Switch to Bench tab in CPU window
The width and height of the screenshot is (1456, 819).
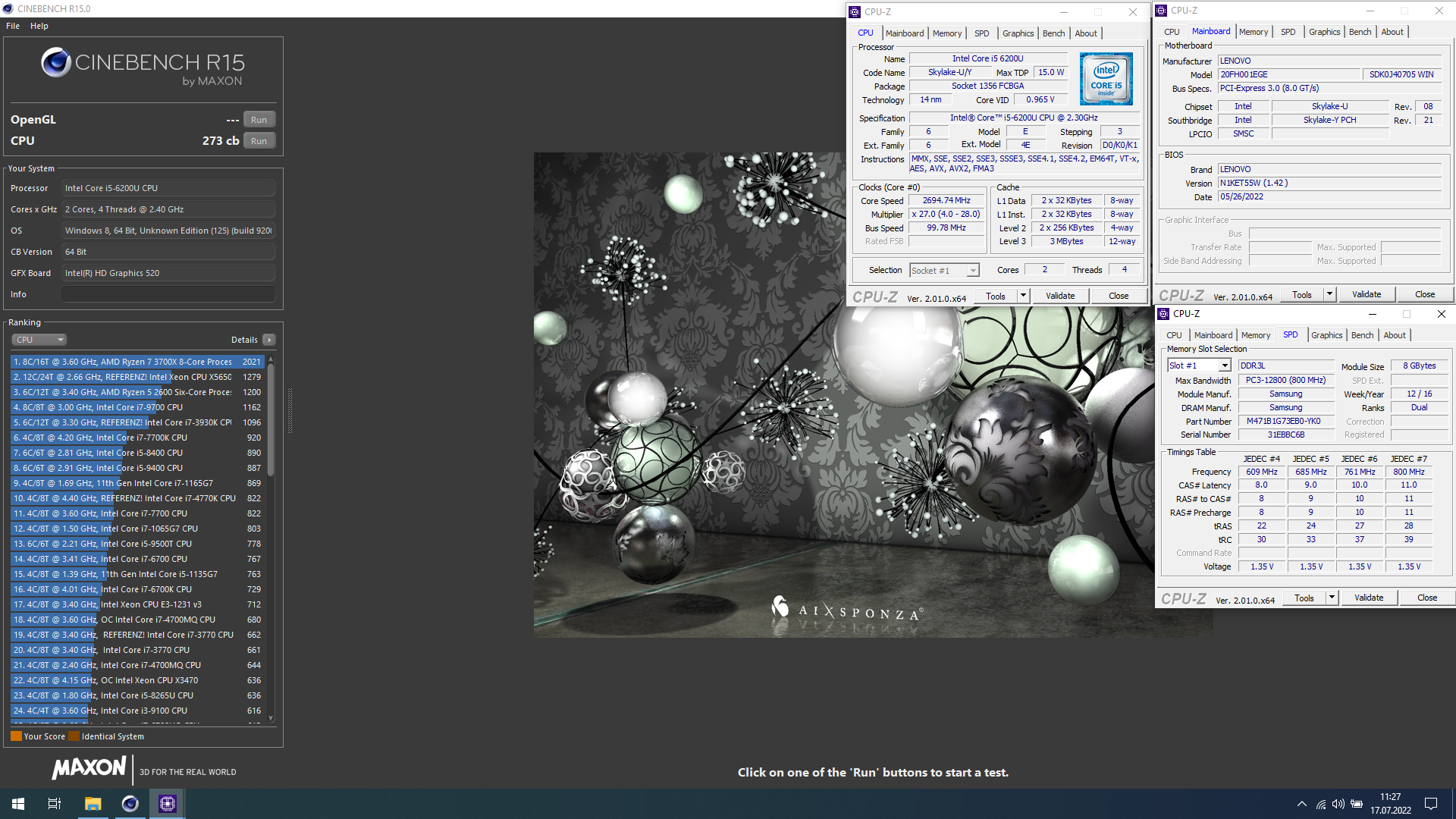point(1053,33)
